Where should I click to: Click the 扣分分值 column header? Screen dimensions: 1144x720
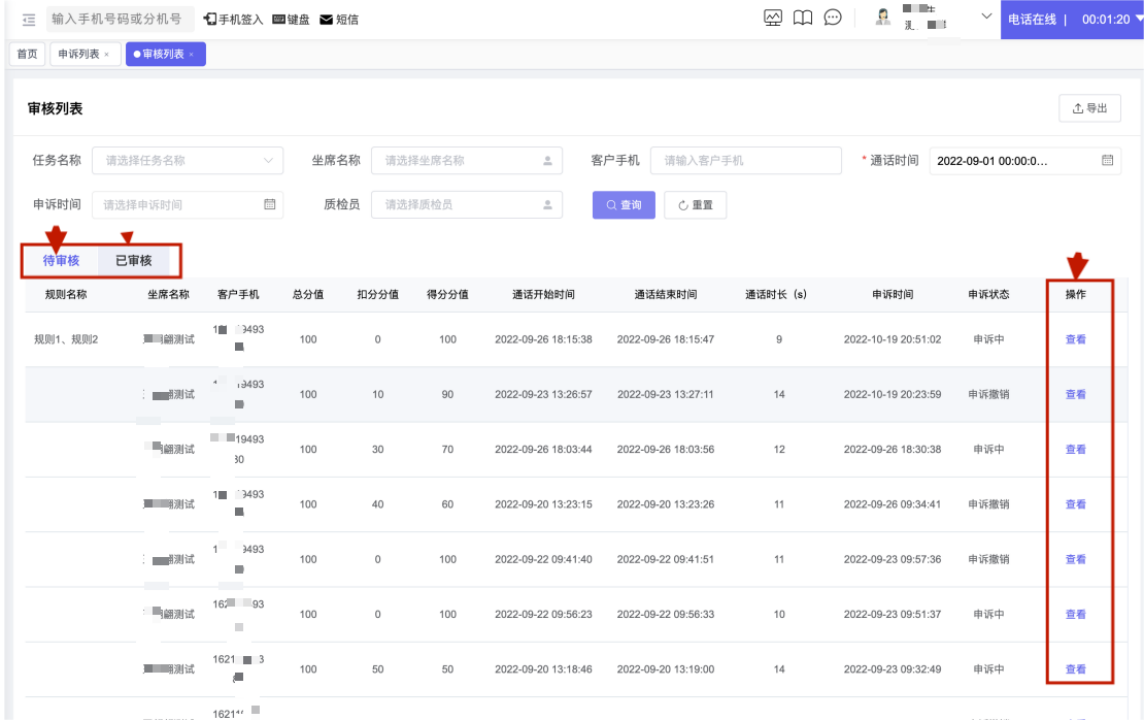(377, 295)
